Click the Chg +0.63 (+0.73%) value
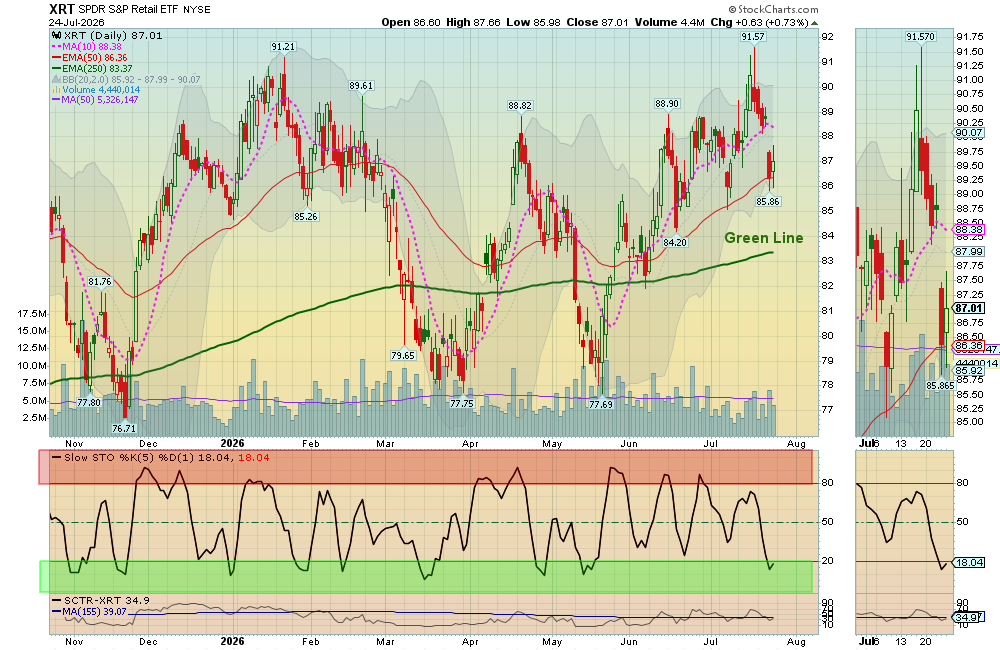 click(760, 22)
